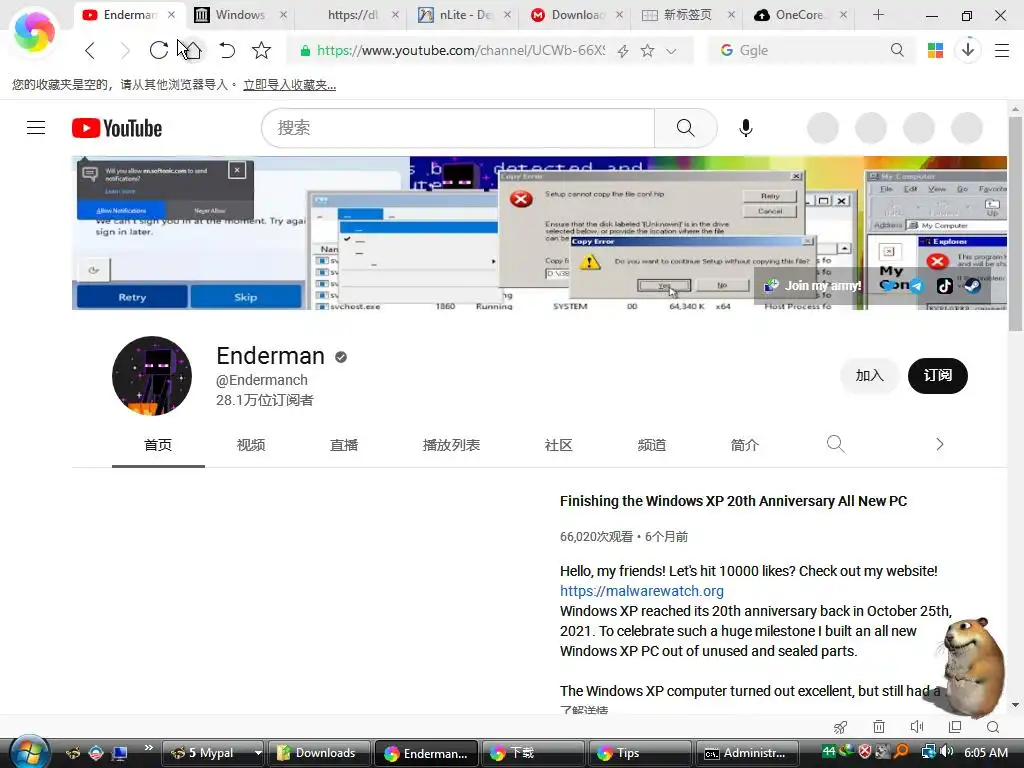Click the rocket accelerator status icon
Screen dimensions: 1024x768
click(x=840, y=727)
